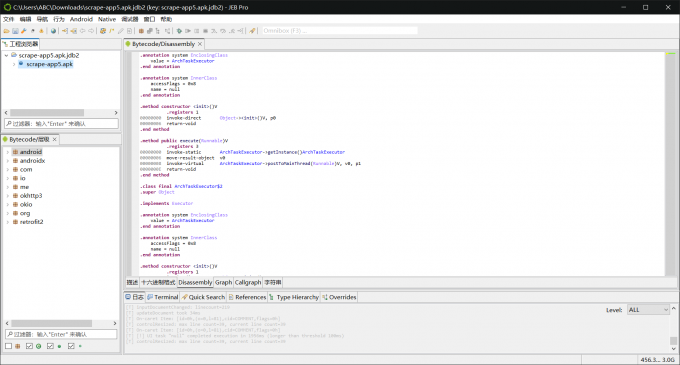Uncheck the fields small-dot filter checkbox
This screenshot has height=365, width=680.
71,346
